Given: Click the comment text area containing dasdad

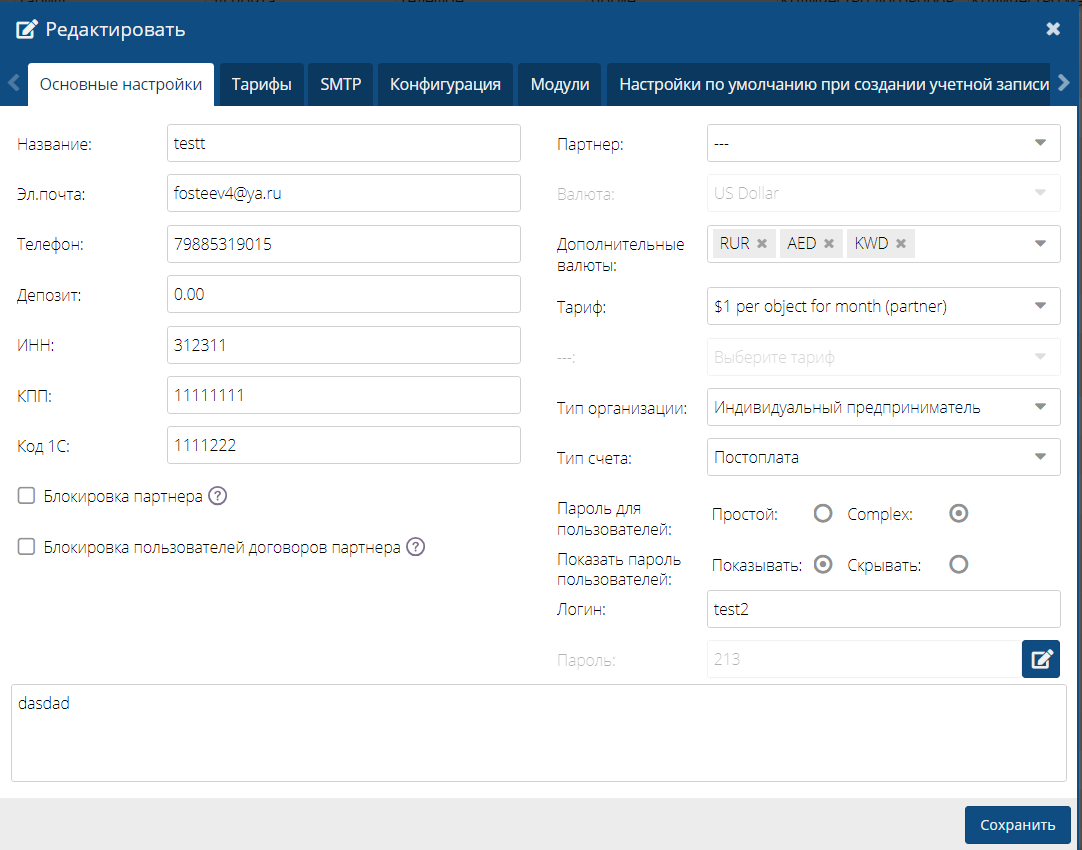Looking at the screenshot, I should [539, 733].
